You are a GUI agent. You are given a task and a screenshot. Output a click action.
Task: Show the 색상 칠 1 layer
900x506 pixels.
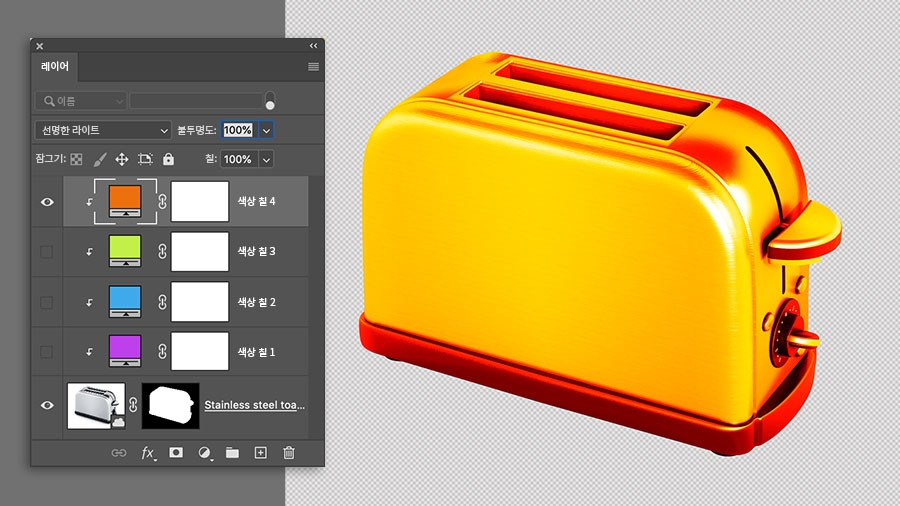pyautogui.click(x=46, y=352)
